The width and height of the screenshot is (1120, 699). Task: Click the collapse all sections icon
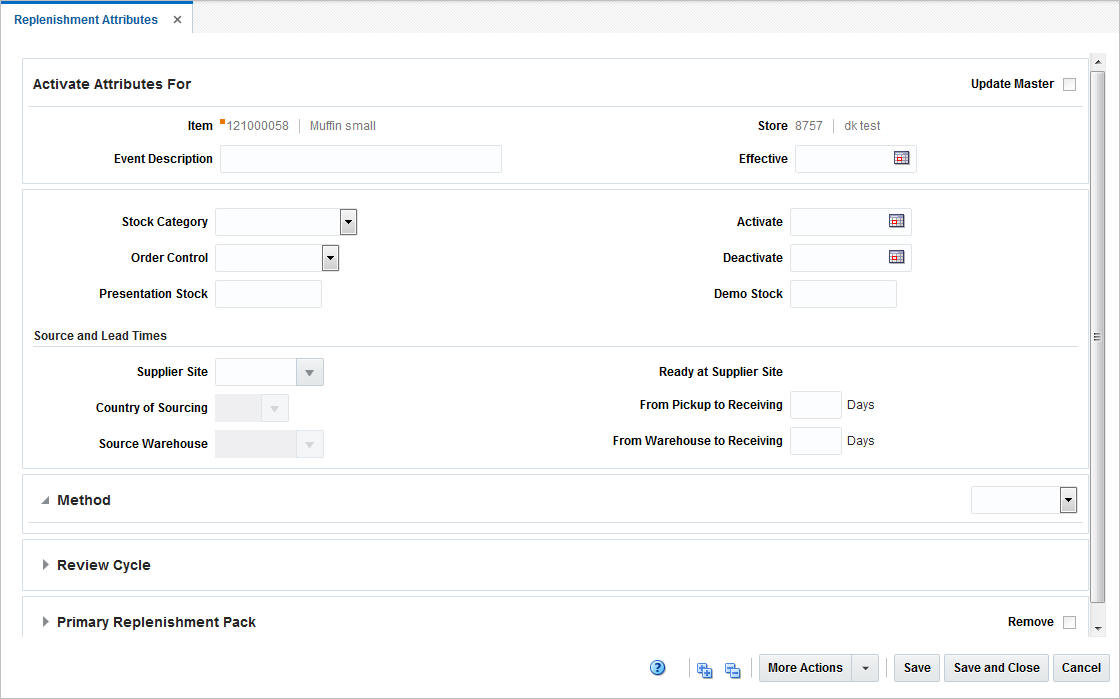[731, 669]
